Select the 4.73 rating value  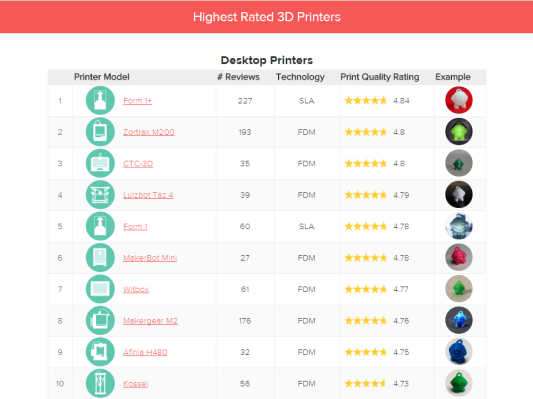point(401,384)
